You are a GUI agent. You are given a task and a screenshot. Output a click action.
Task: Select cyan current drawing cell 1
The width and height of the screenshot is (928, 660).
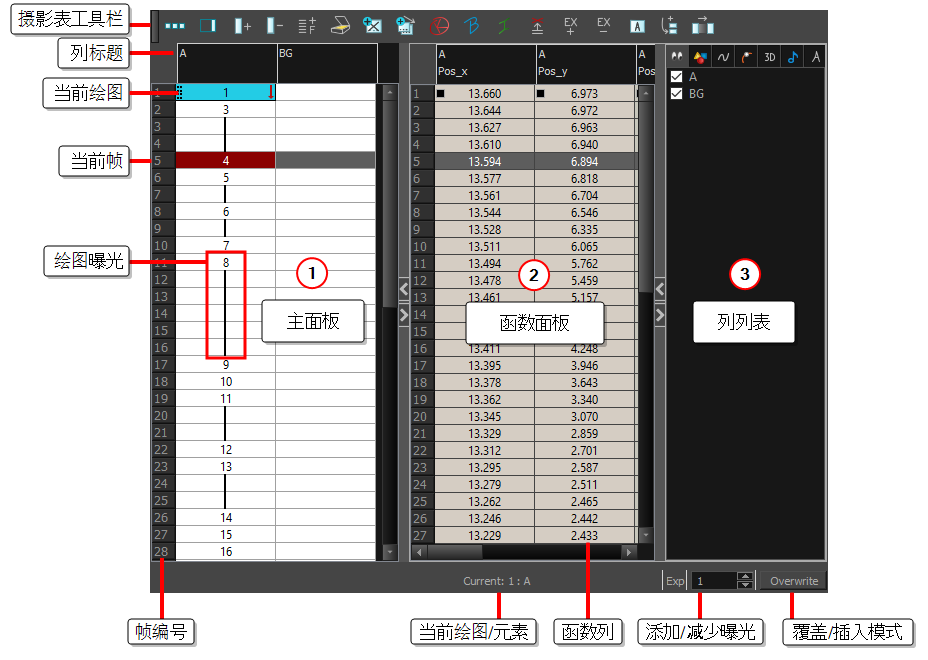pyautogui.click(x=225, y=92)
